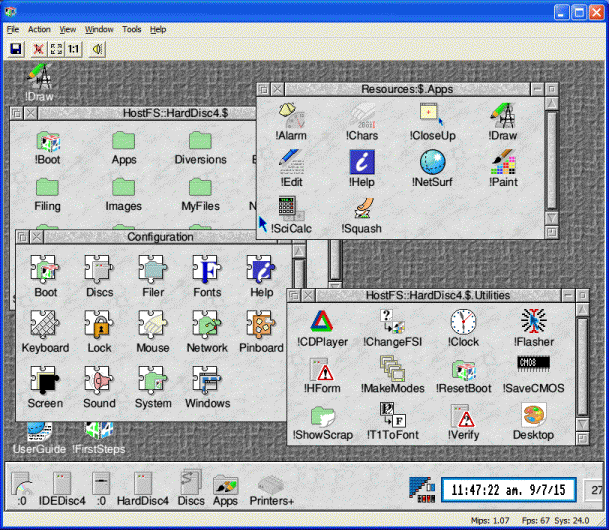Viewport: 609px width, 530px height.
Task: Click the 1:1 scale toolbar button
Action: pos(73,49)
